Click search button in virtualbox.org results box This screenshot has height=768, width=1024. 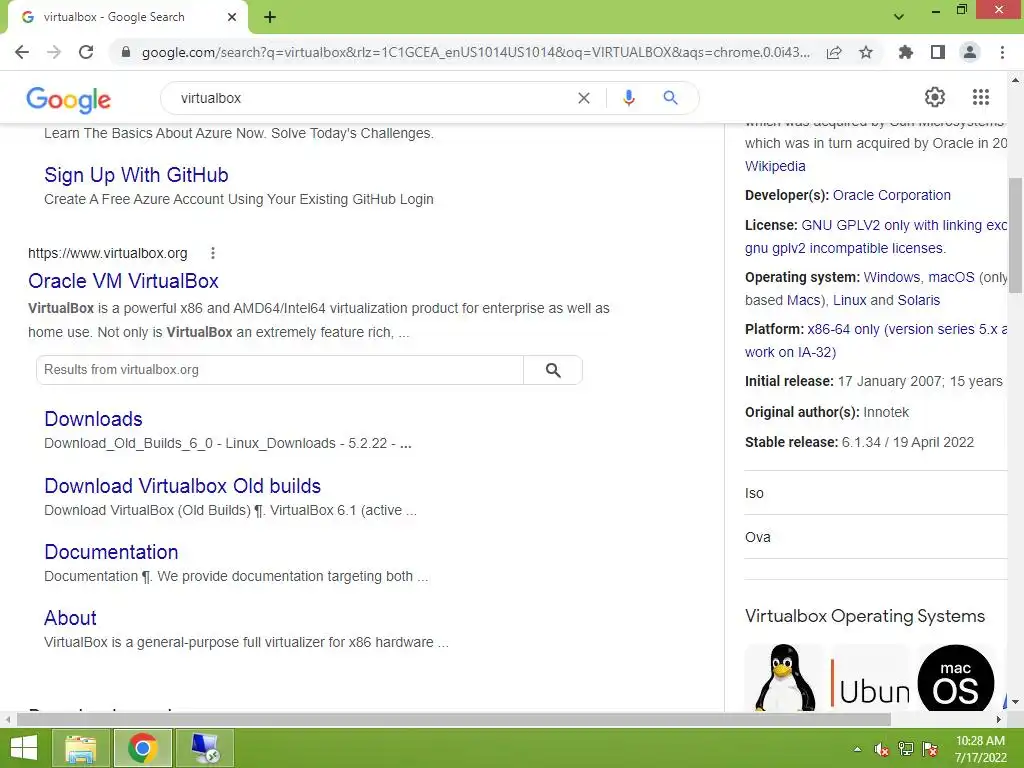coord(553,370)
